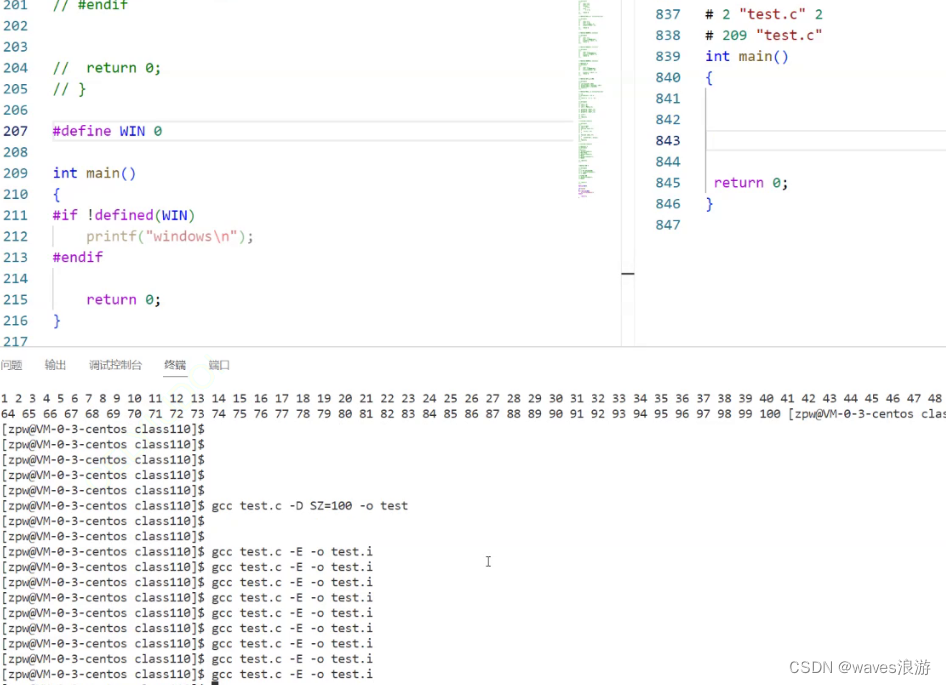The image size is (946, 685).
Task: Select the 终端 tab
Action: tap(175, 365)
